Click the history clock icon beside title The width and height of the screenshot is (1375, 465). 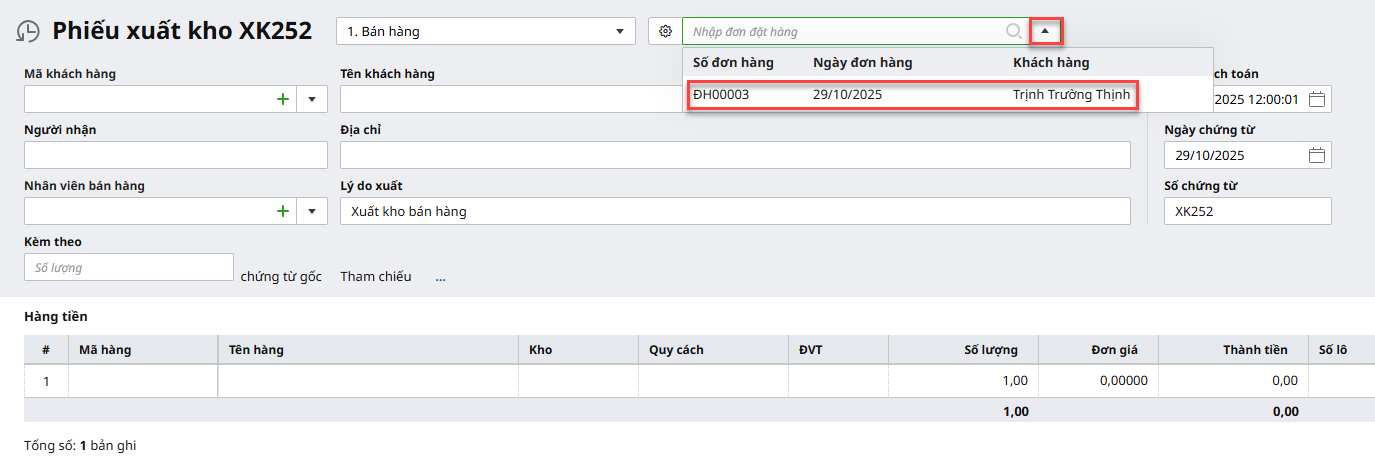click(x=28, y=32)
